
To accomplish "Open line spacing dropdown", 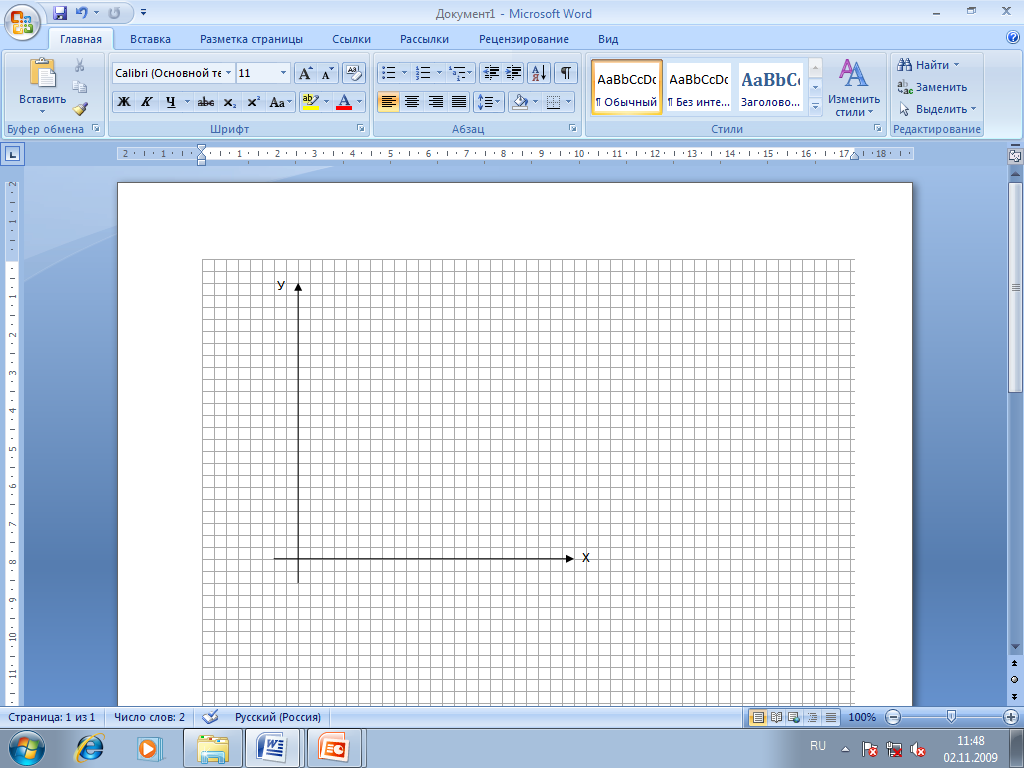I will pyautogui.click(x=488, y=102).
